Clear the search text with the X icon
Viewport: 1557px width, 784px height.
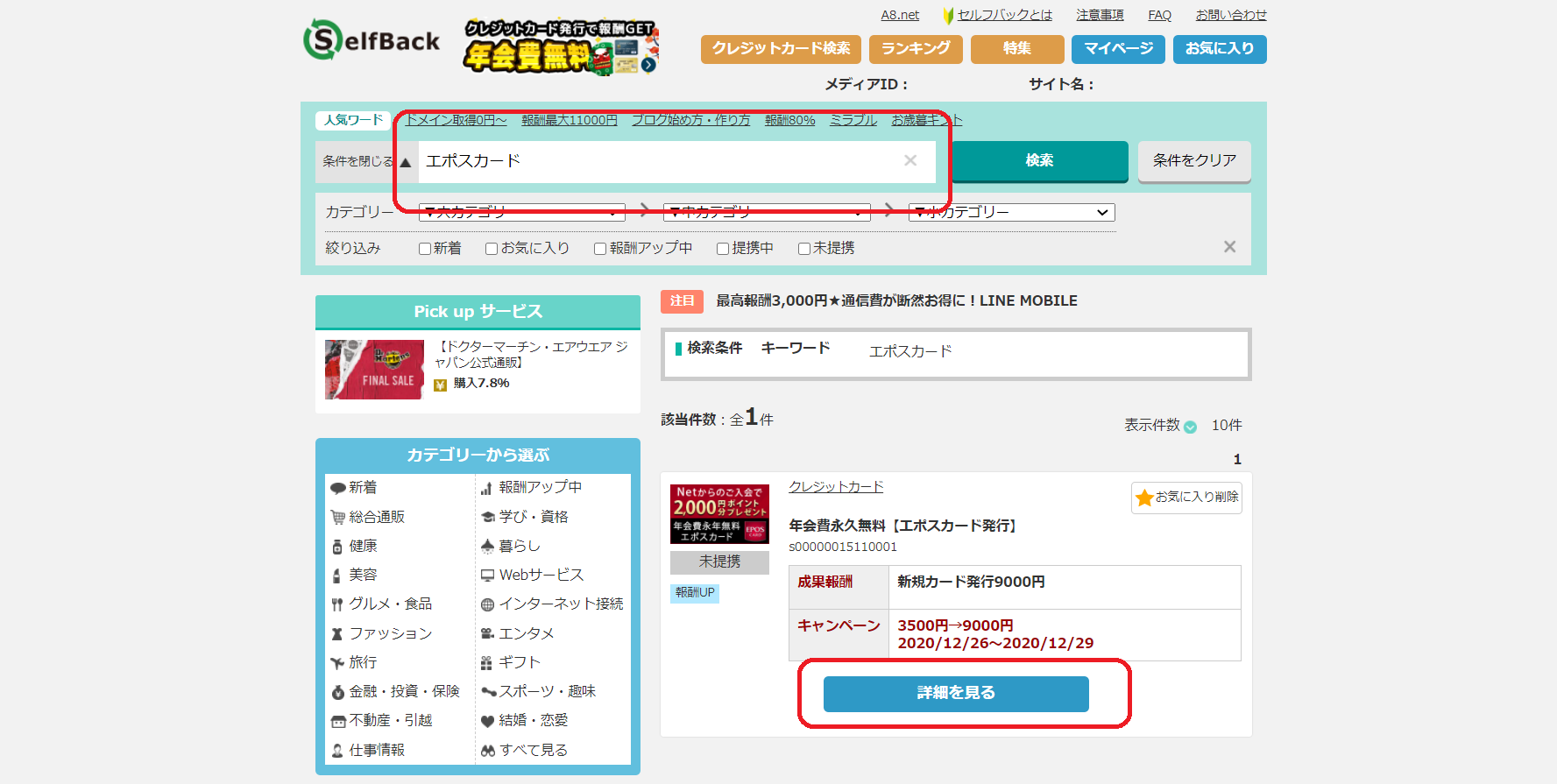(x=910, y=160)
